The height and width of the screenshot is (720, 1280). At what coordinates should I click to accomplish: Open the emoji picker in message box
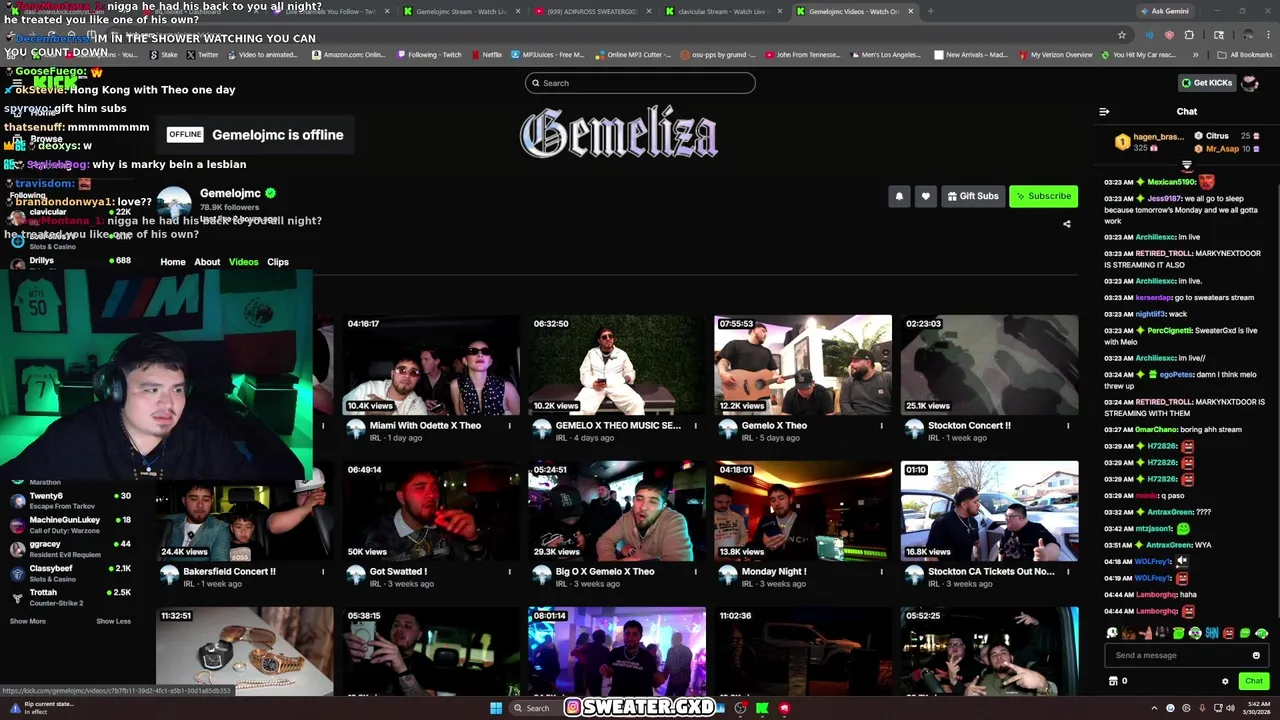[1256, 655]
